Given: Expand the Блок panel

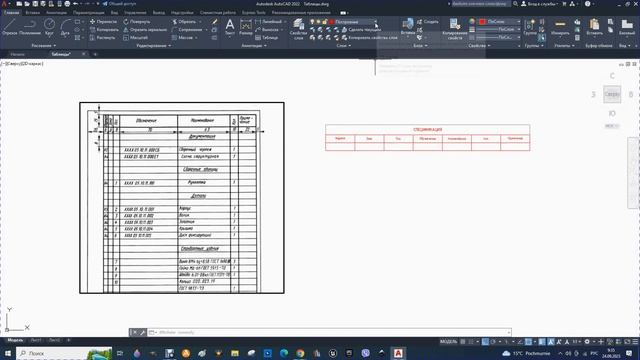Looking at the screenshot, I should pos(420,46).
